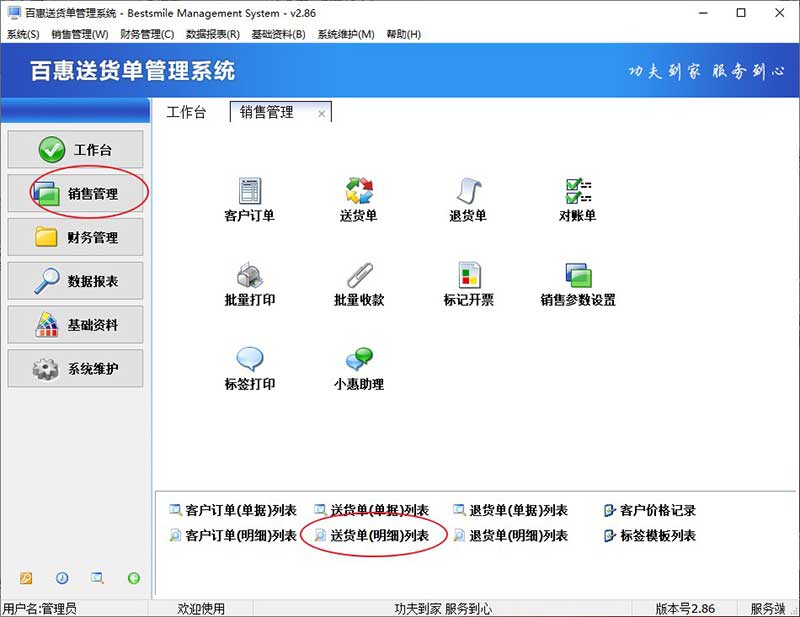The image size is (800, 617).
Task: Minimize the application window
Action: (704, 13)
